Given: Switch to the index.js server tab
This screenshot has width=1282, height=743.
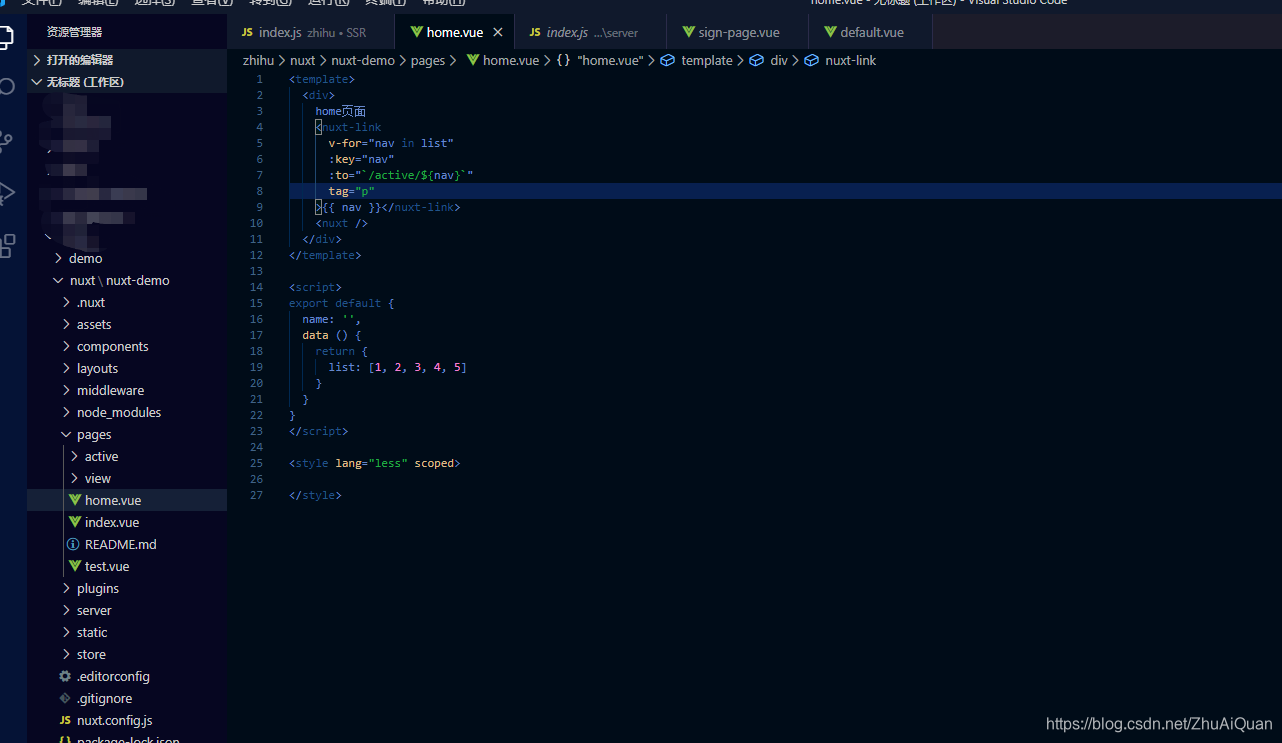Looking at the screenshot, I should [x=590, y=32].
